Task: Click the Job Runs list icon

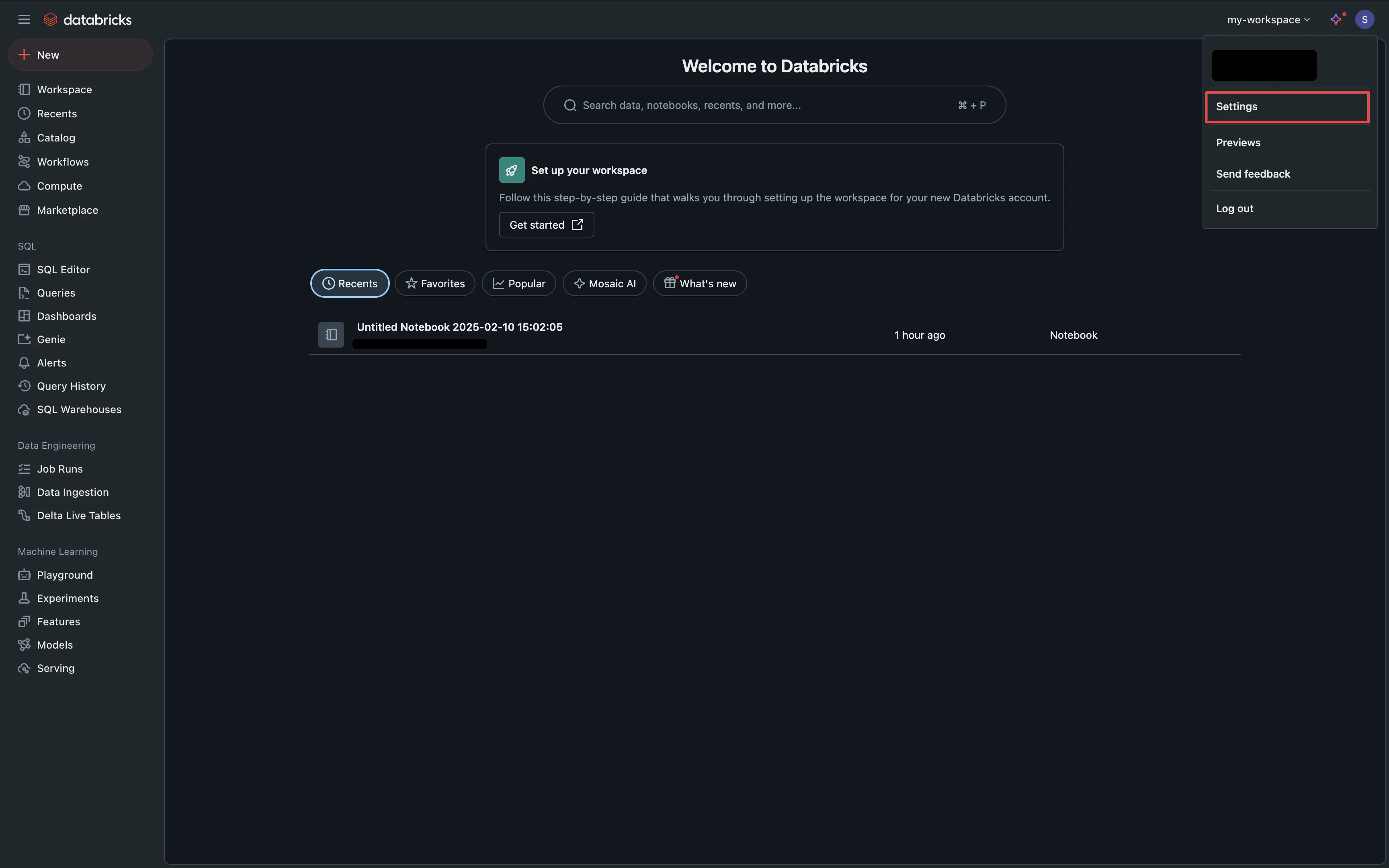Action: (24, 469)
